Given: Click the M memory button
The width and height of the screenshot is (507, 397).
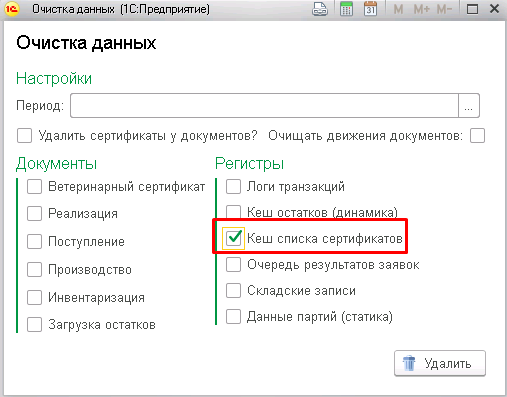Looking at the screenshot, I should [x=398, y=9].
